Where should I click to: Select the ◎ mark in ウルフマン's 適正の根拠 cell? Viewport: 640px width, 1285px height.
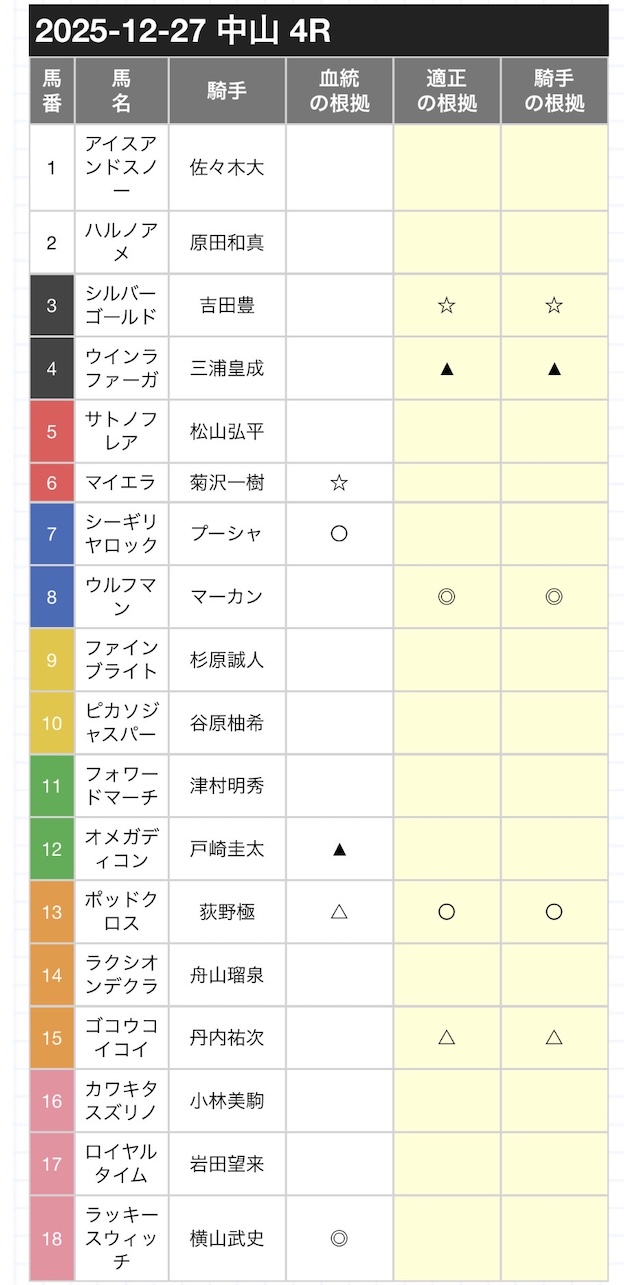[447, 597]
